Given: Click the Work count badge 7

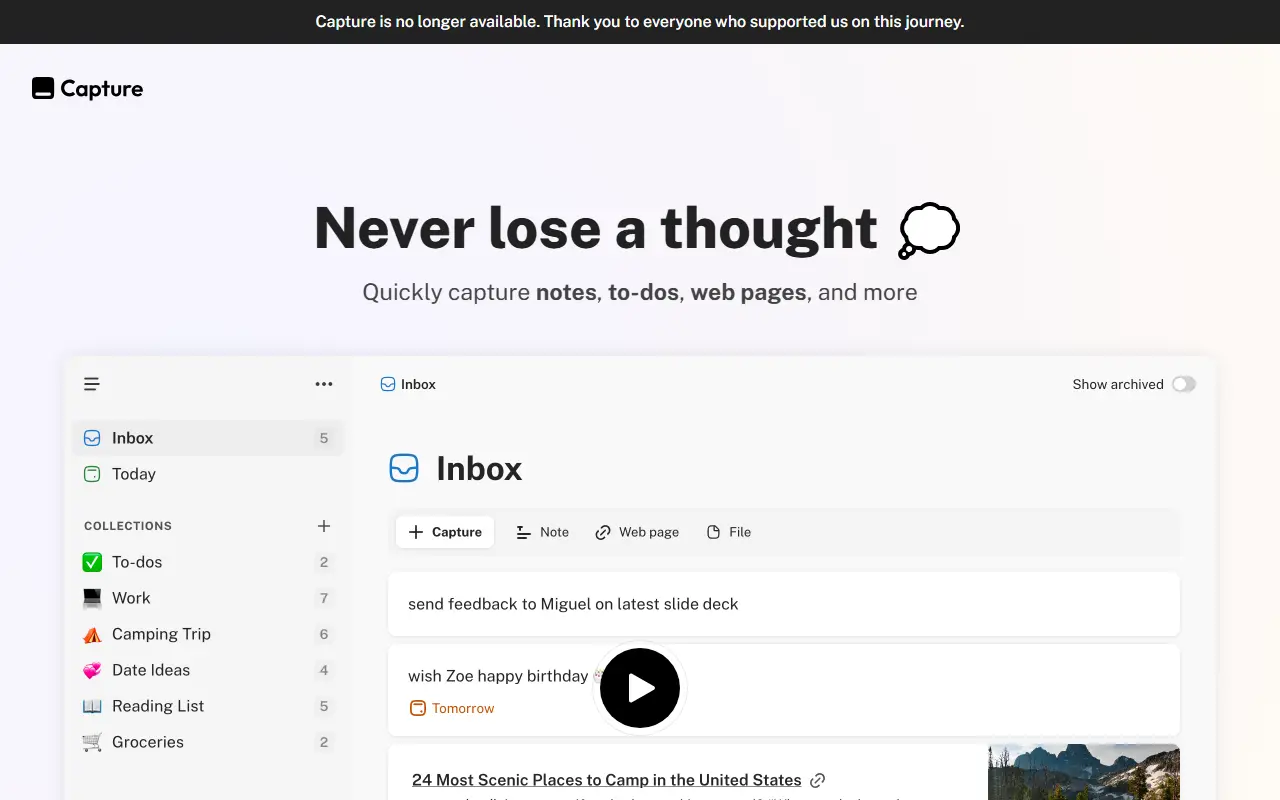Looking at the screenshot, I should (x=324, y=598).
